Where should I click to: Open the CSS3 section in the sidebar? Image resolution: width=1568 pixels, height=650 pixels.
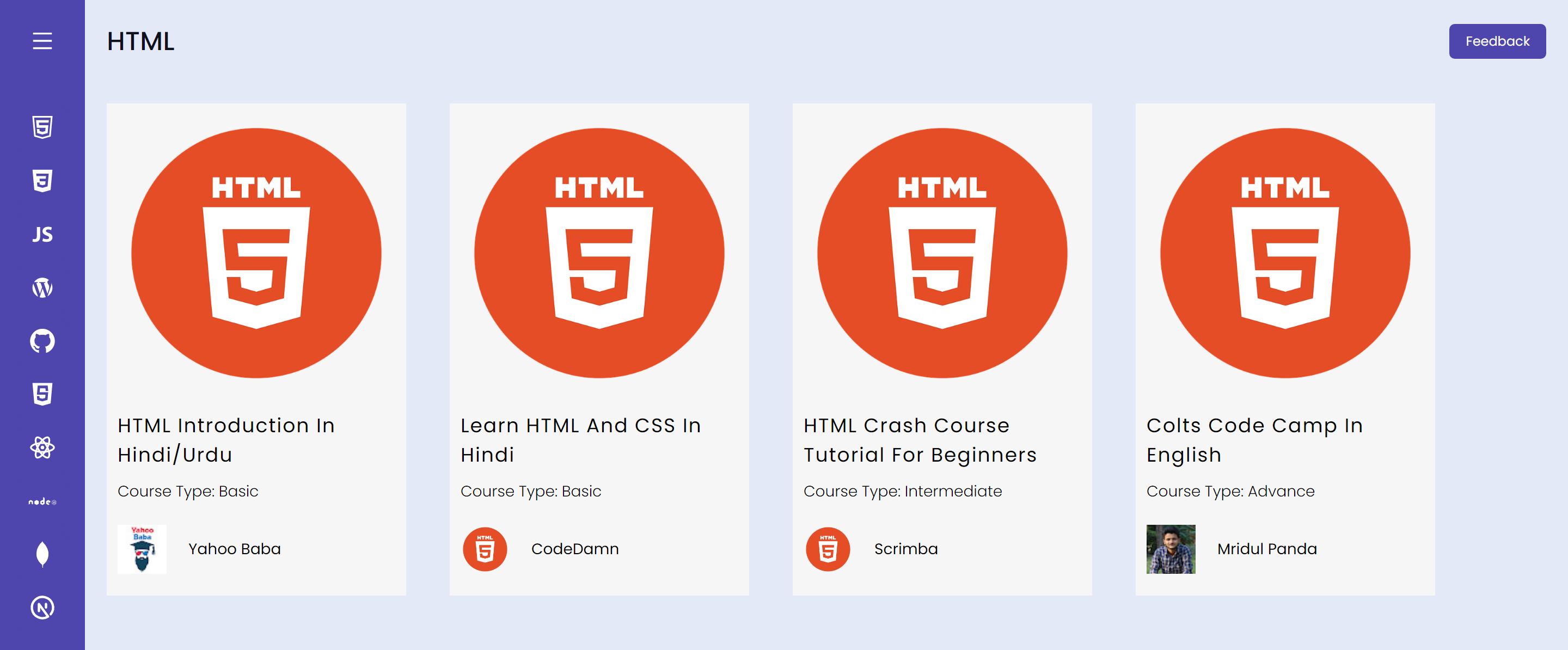42,180
